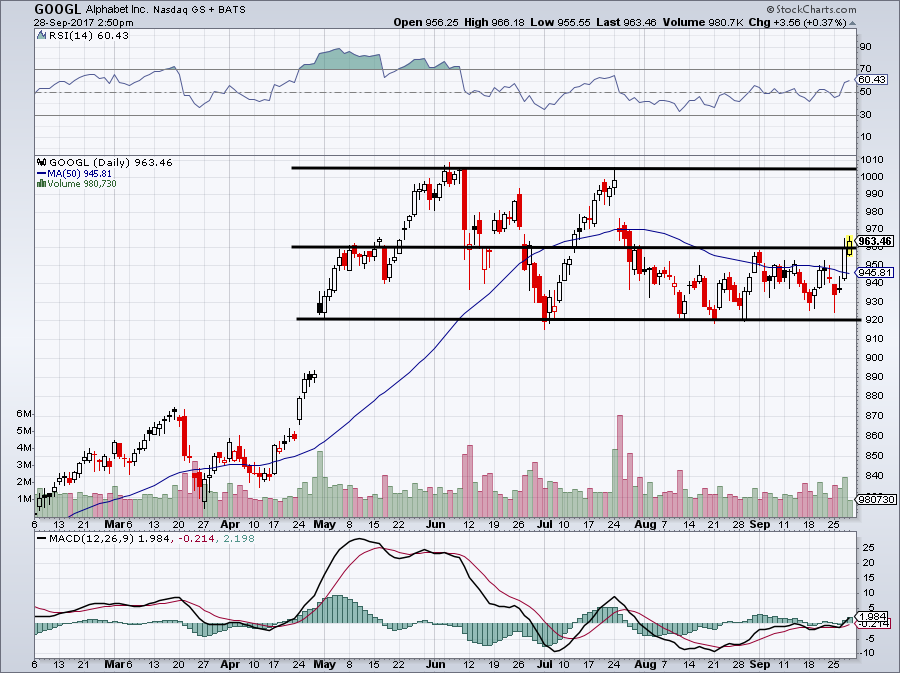
Task: Click the Last 963.46 header value
Action: 626,22
